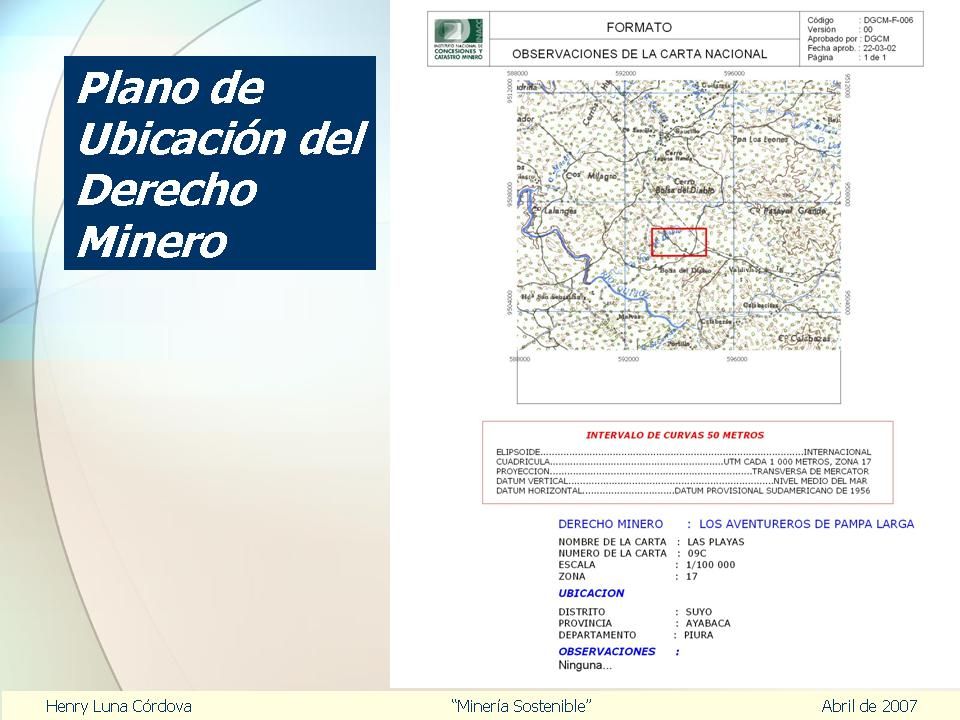Click the 'Ninguna...' observation text
The image size is (960, 720).
[x=585, y=666]
